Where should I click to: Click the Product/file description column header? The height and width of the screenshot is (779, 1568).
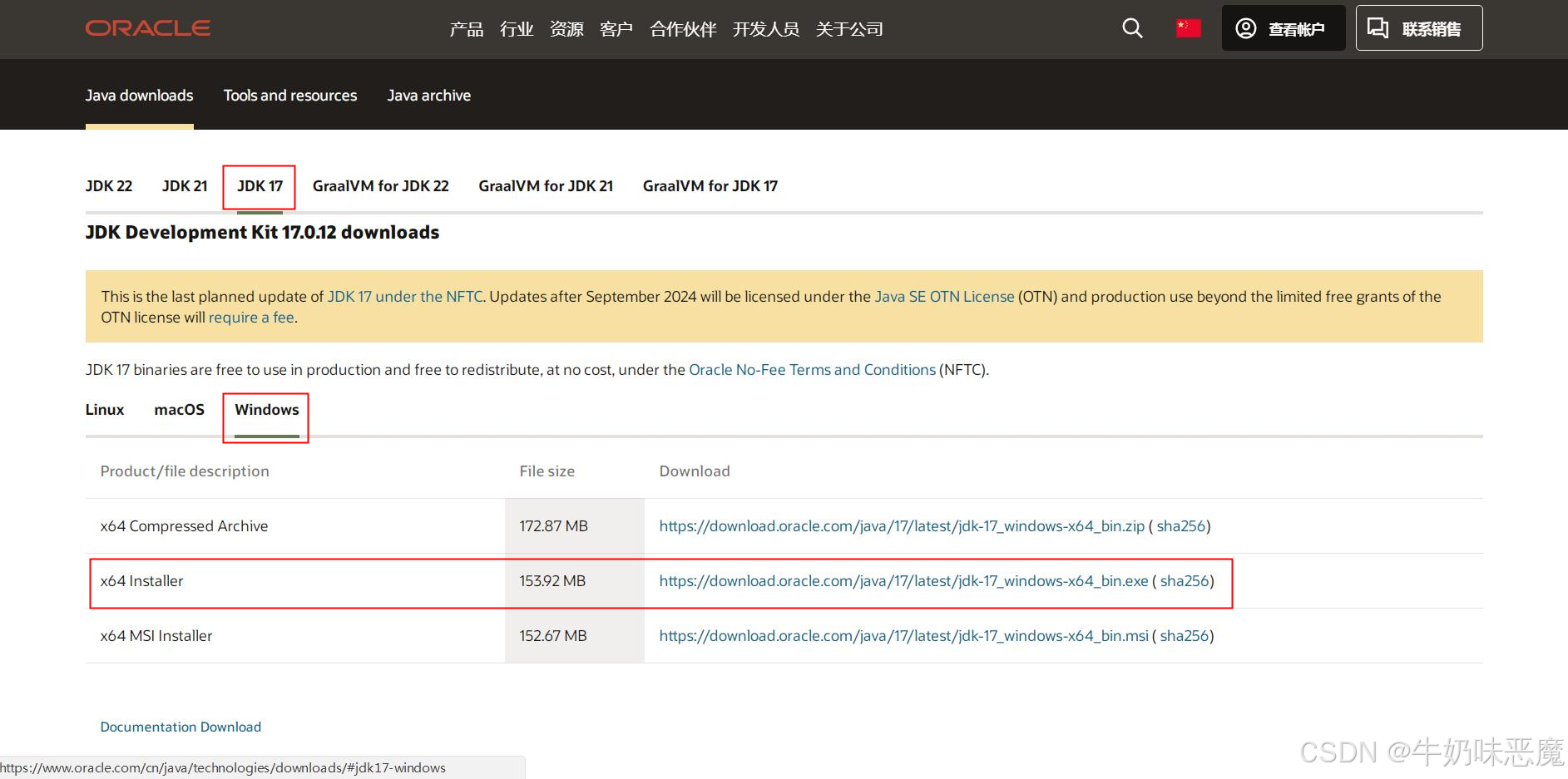coord(185,471)
